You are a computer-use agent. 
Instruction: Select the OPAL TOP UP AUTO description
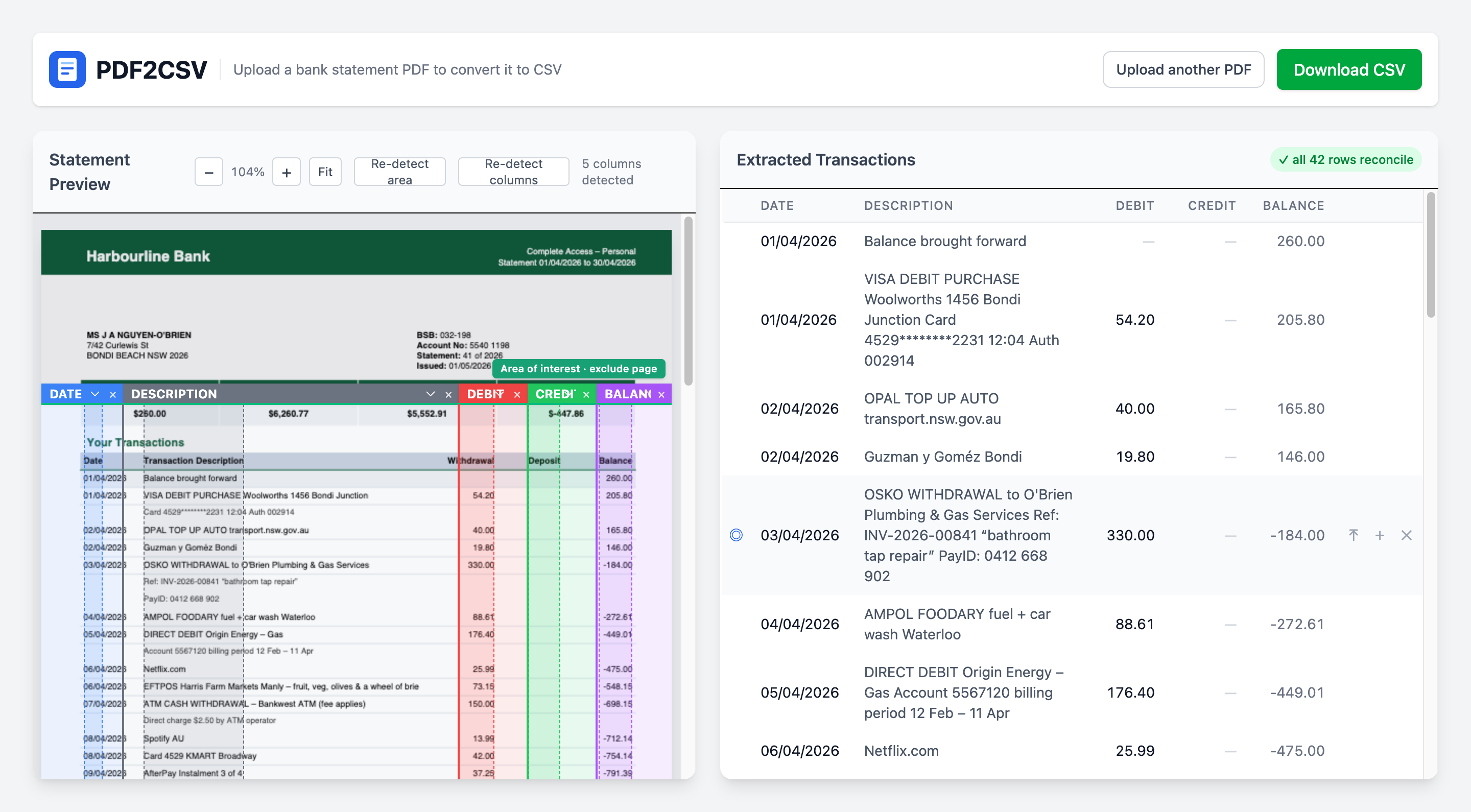click(x=932, y=409)
